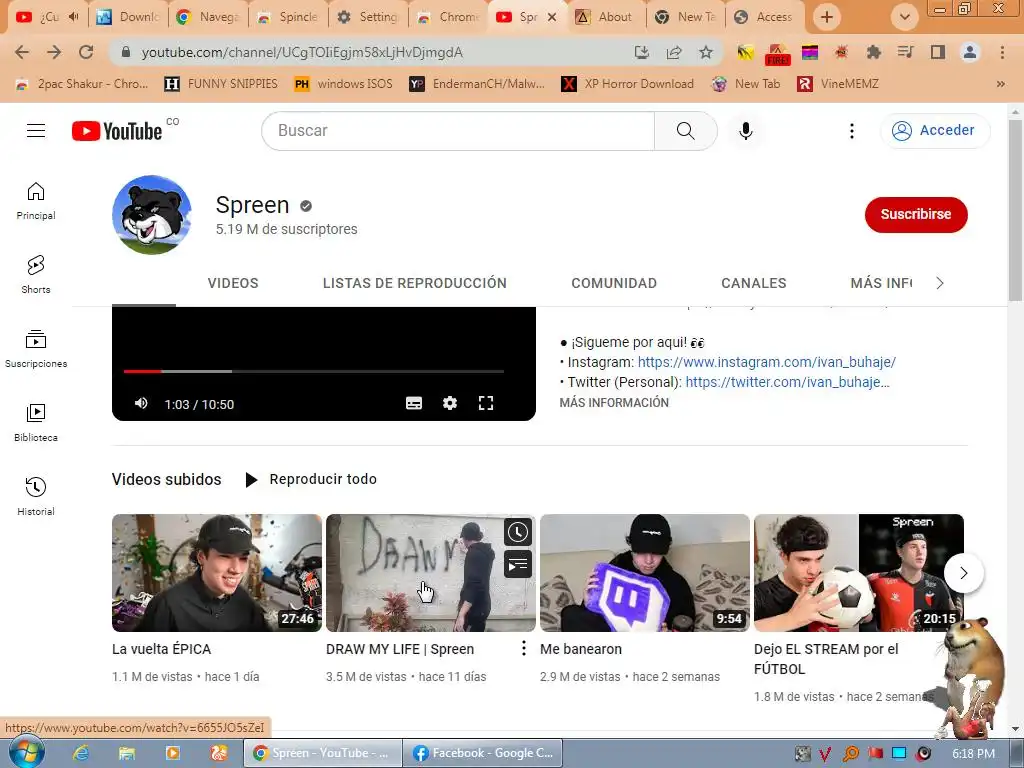Launch Internet Explorer from taskbar
The height and width of the screenshot is (768, 1024).
click(80, 753)
